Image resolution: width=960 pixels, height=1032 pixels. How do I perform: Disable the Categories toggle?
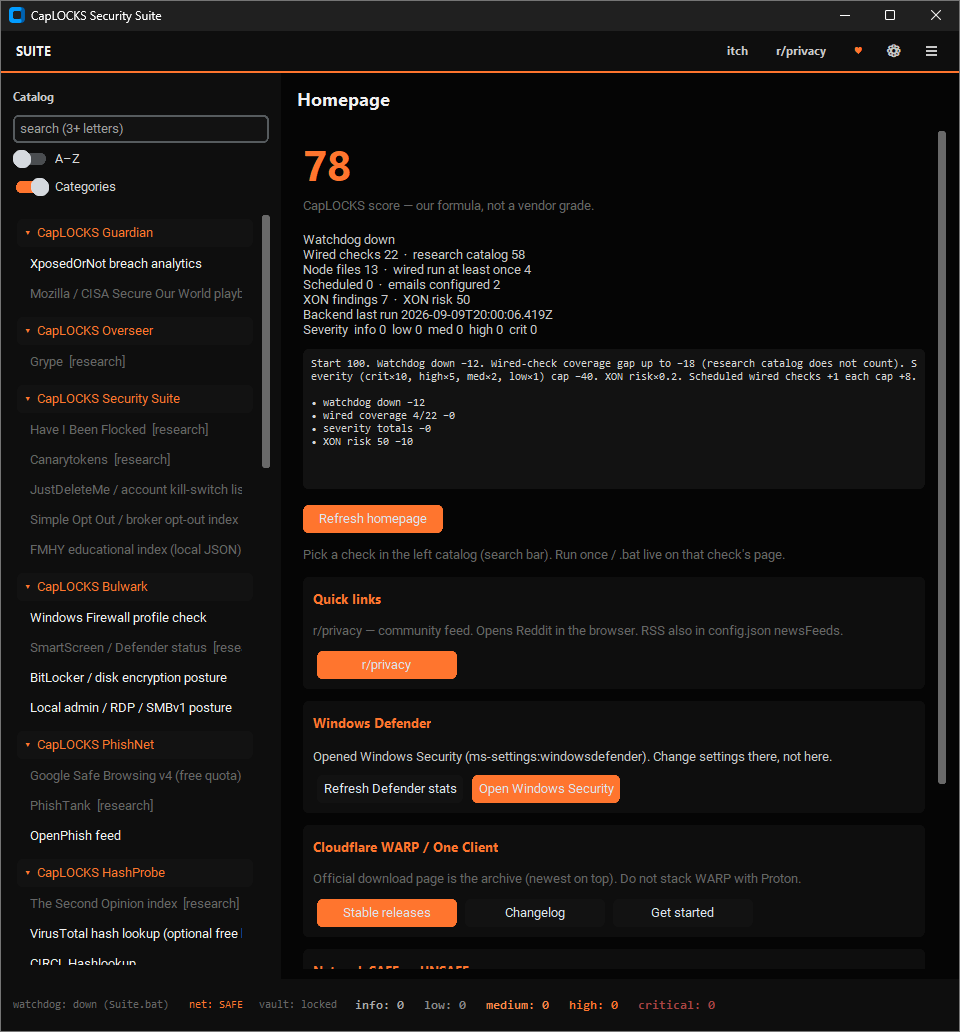[x=32, y=187]
